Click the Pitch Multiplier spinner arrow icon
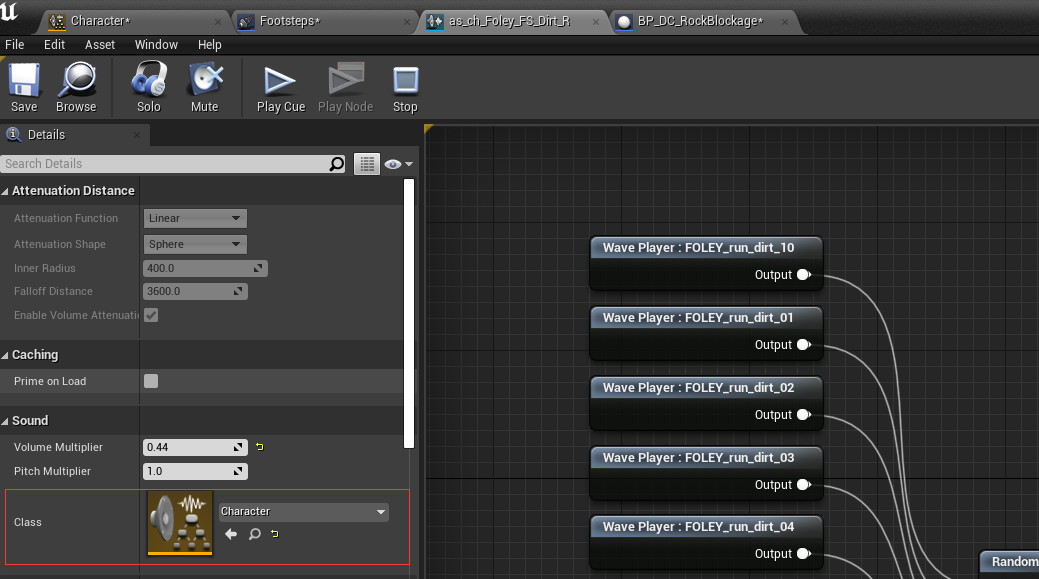Screen dimensions: 1039x579 (238, 471)
